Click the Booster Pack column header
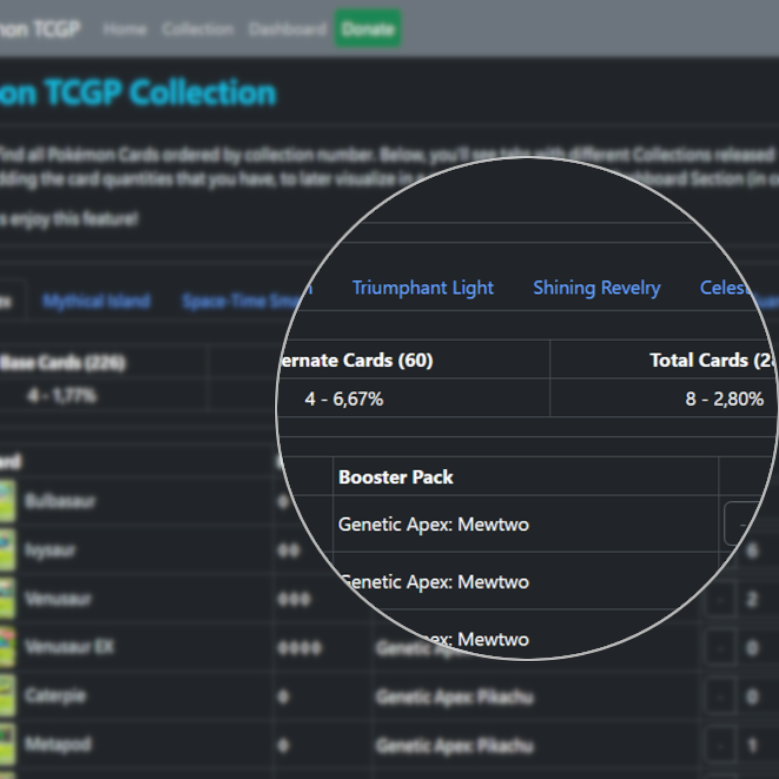This screenshot has height=779, width=779. [395, 477]
